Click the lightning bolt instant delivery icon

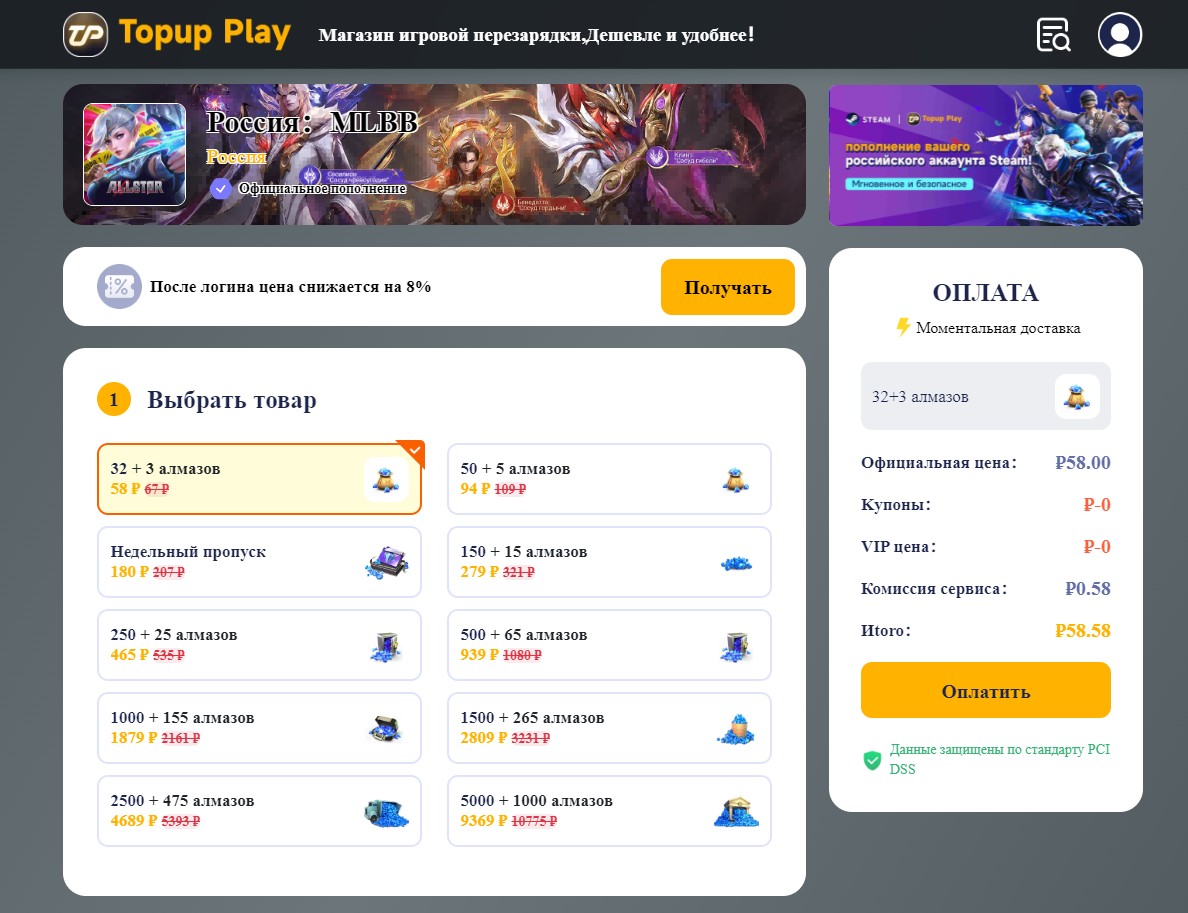902,327
